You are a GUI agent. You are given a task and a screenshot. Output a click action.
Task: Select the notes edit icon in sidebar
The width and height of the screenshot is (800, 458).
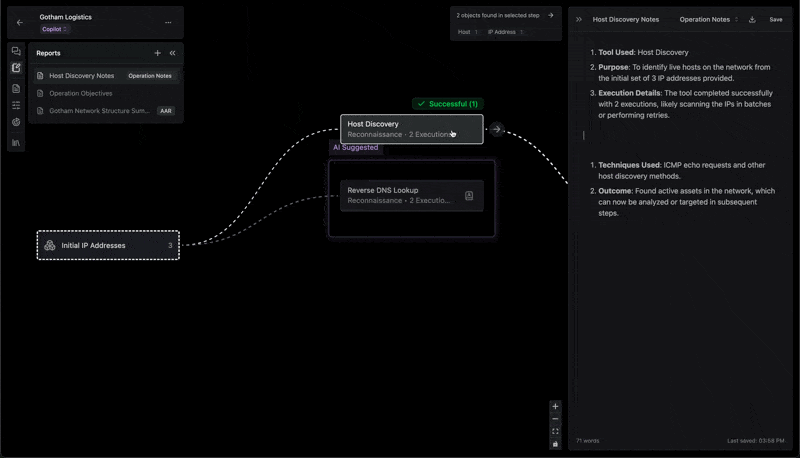[16, 69]
